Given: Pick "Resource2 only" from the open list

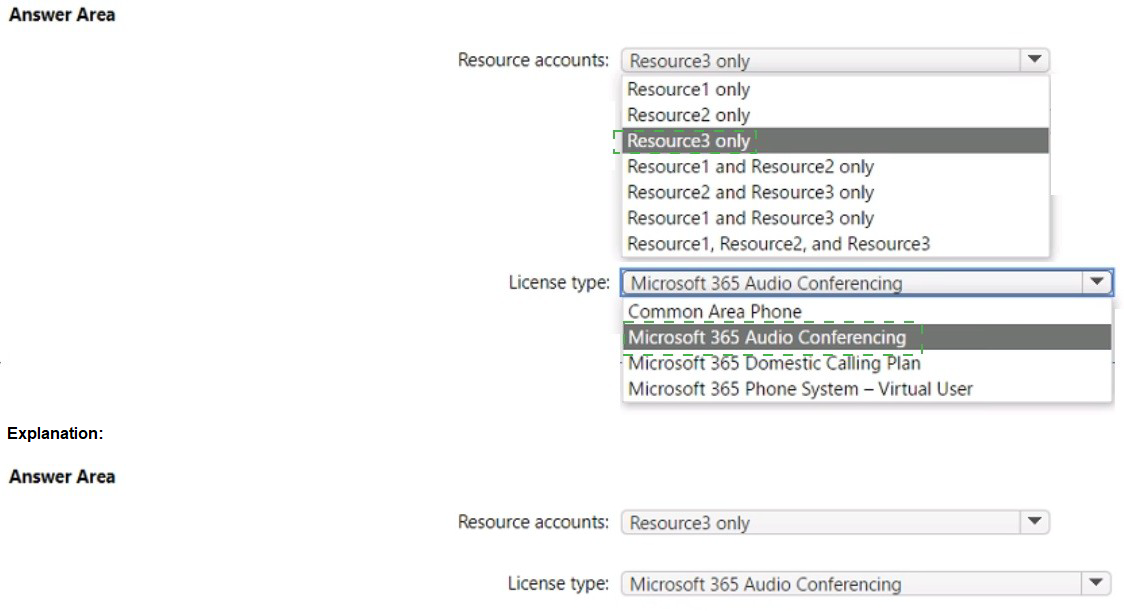Looking at the screenshot, I should (688, 115).
